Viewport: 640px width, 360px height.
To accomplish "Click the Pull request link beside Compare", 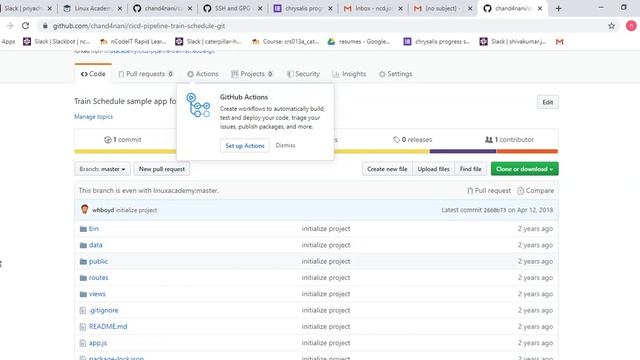I will tap(489, 191).
